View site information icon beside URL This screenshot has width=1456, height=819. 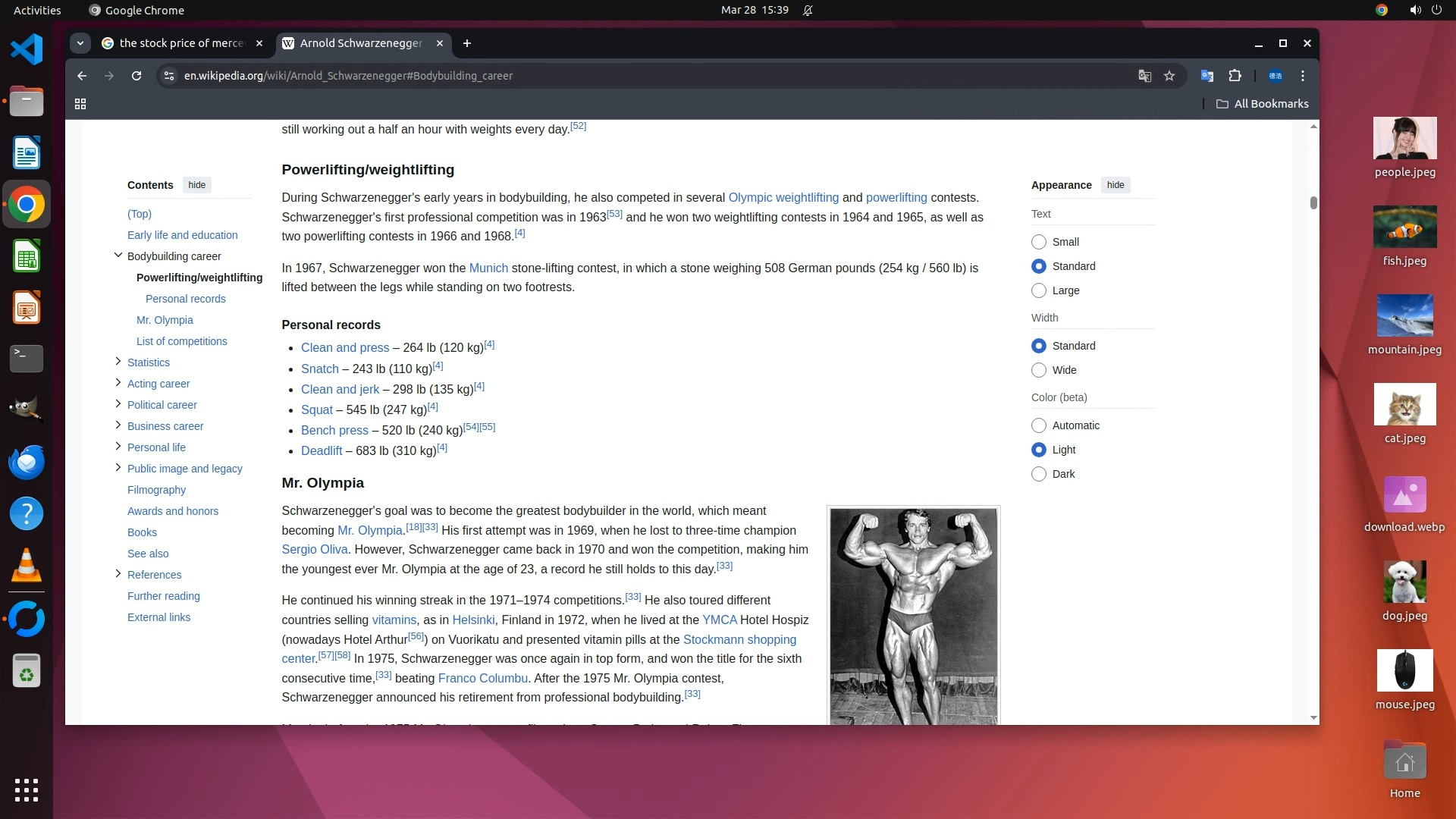169,76
